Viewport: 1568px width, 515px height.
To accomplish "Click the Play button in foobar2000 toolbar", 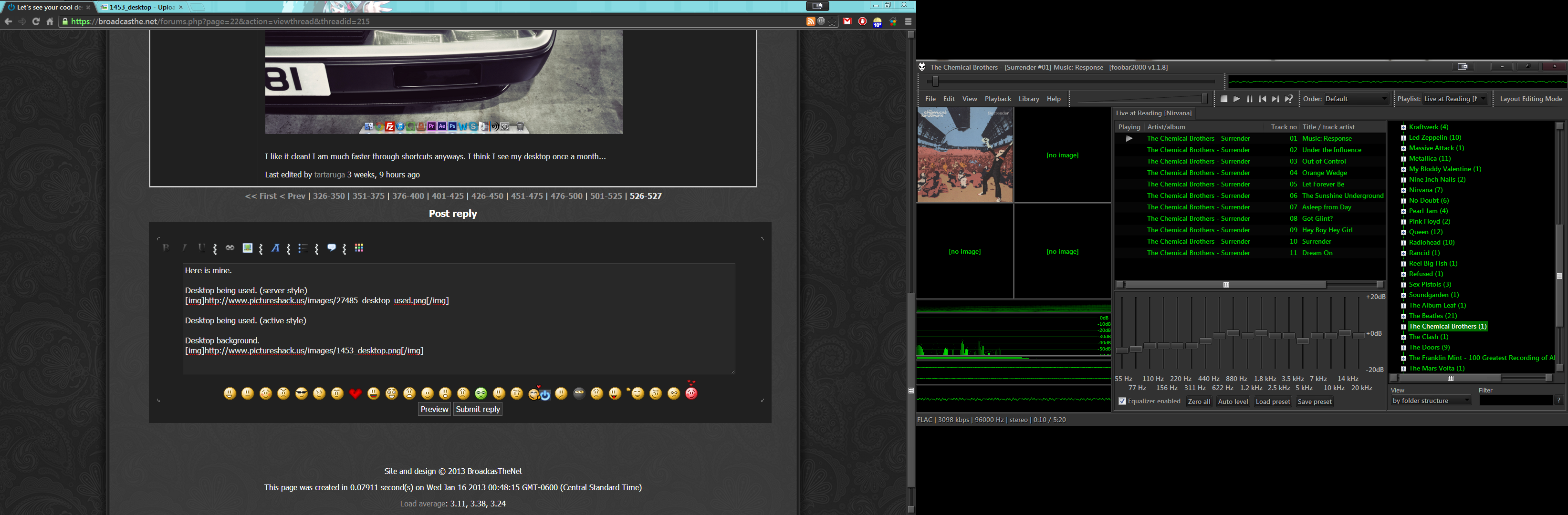I will [x=1236, y=99].
